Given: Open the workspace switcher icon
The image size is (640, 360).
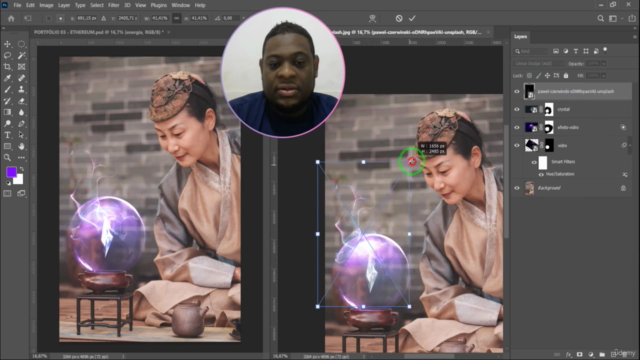Looking at the screenshot, I should pyautogui.click(x=613, y=18).
